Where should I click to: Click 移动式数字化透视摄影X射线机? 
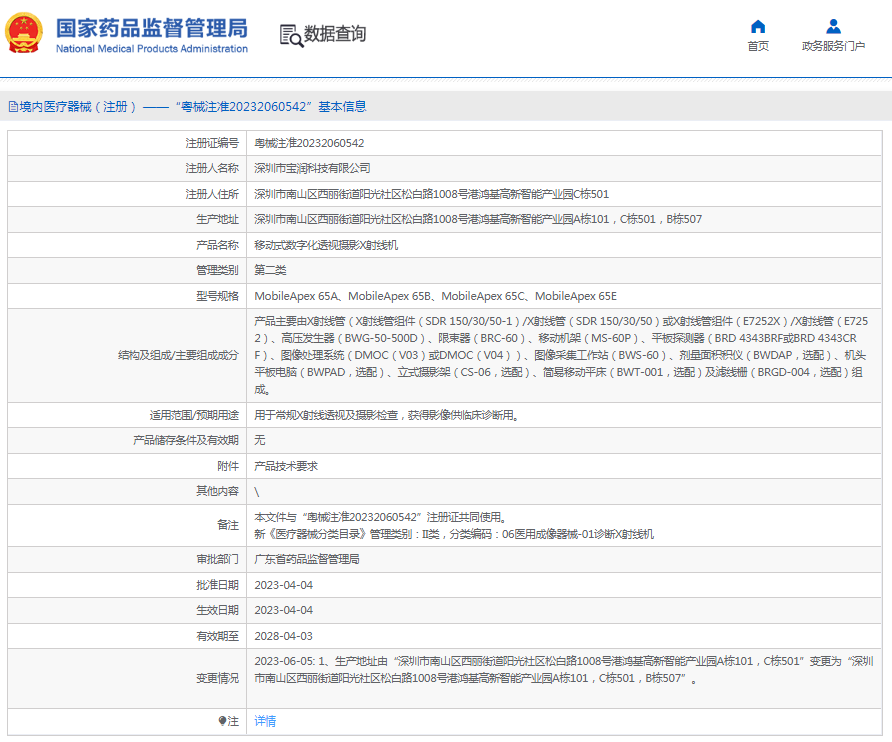coord(326,245)
